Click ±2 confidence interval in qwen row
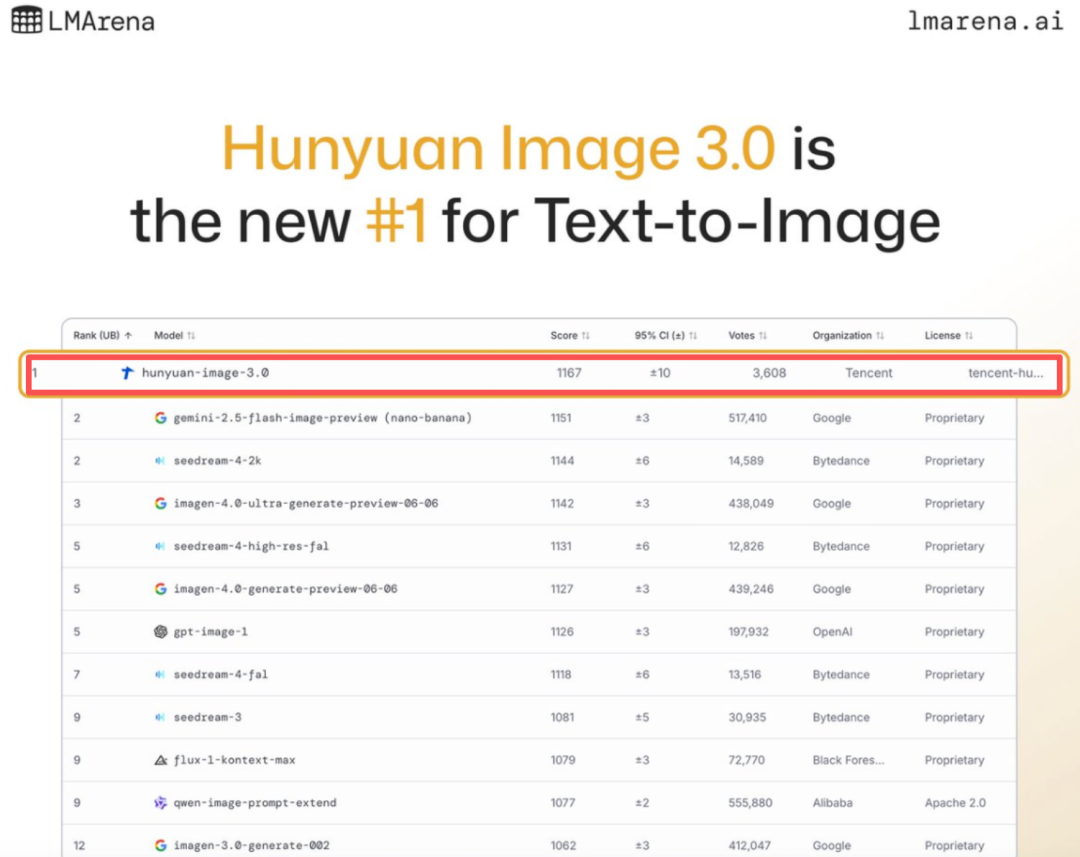Image resolution: width=1080 pixels, height=857 pixels. click(642, 803)
